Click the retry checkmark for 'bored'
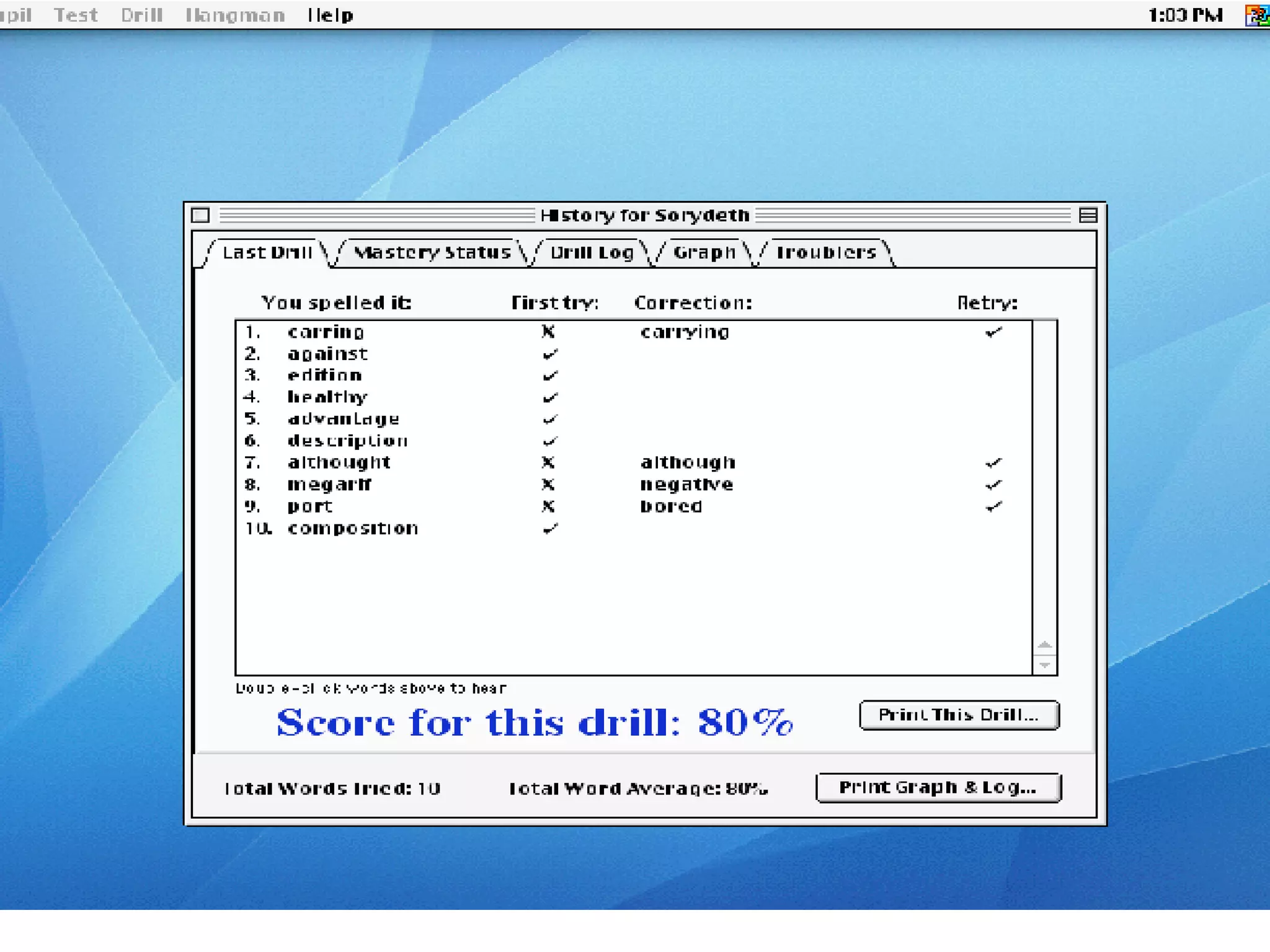 pos(993,506)
